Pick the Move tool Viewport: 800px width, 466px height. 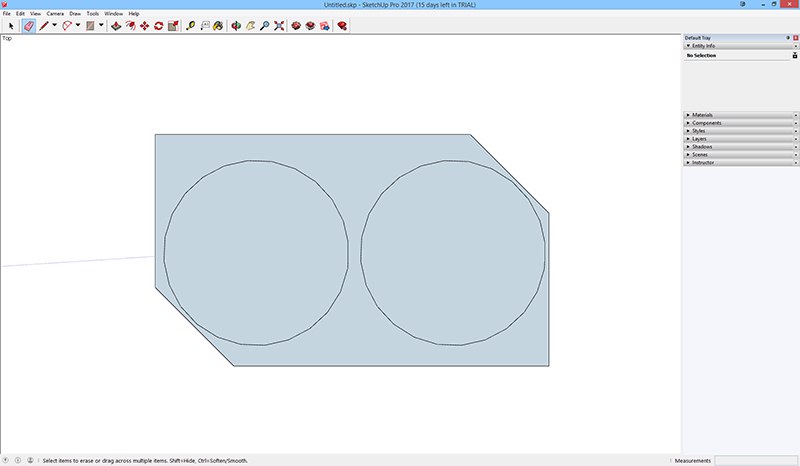144,26
